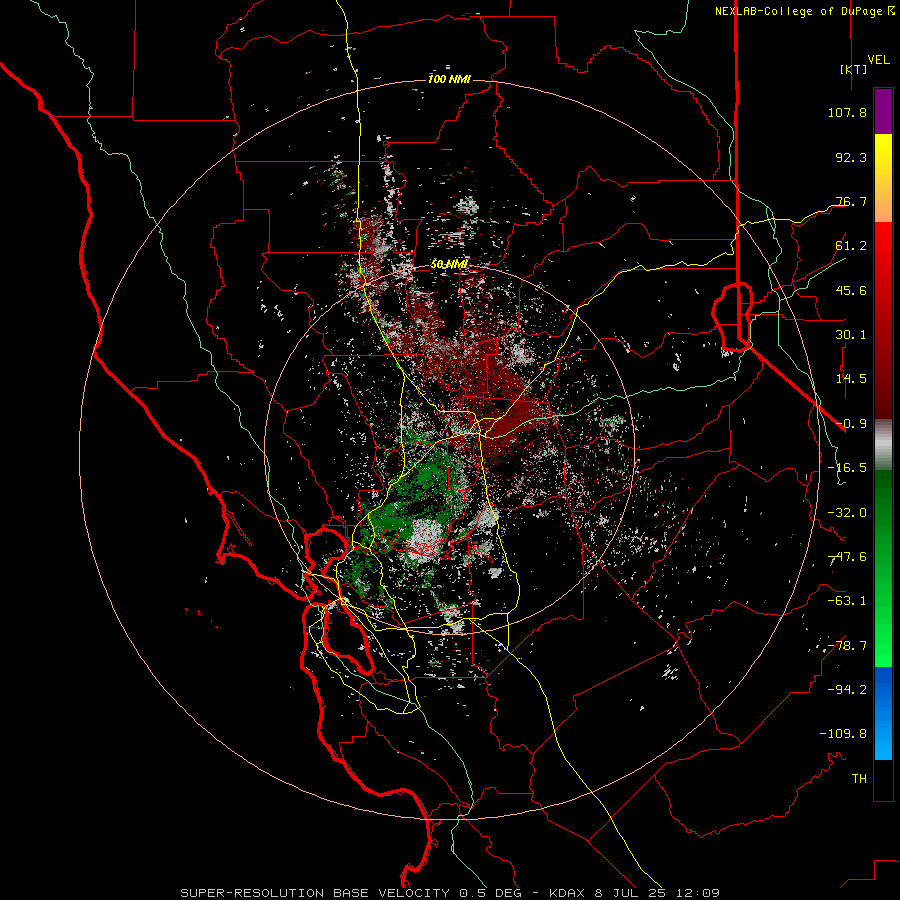The width and height of the screenshot is (900, 900).
Task: Select the 45.6 legend value
Action: 851,290
